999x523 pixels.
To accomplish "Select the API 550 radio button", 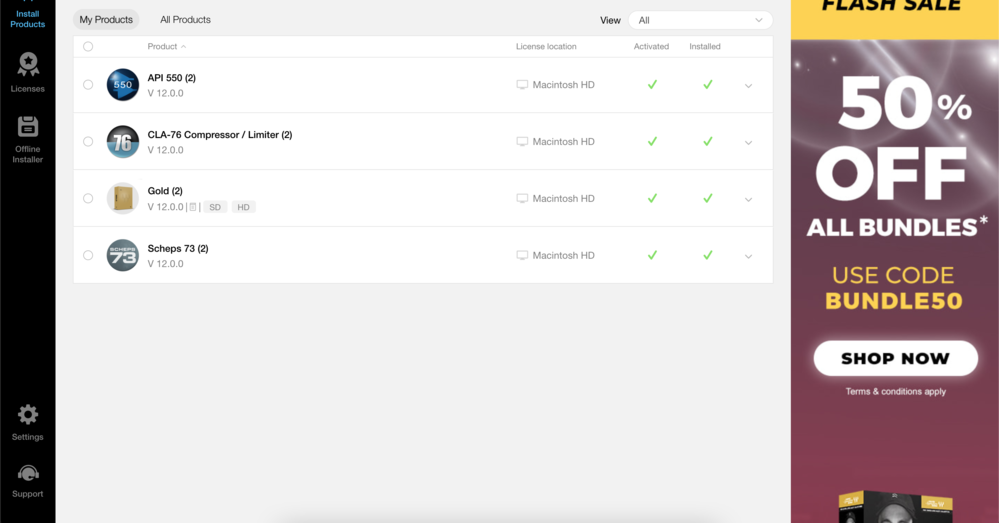I will (88, 85).
